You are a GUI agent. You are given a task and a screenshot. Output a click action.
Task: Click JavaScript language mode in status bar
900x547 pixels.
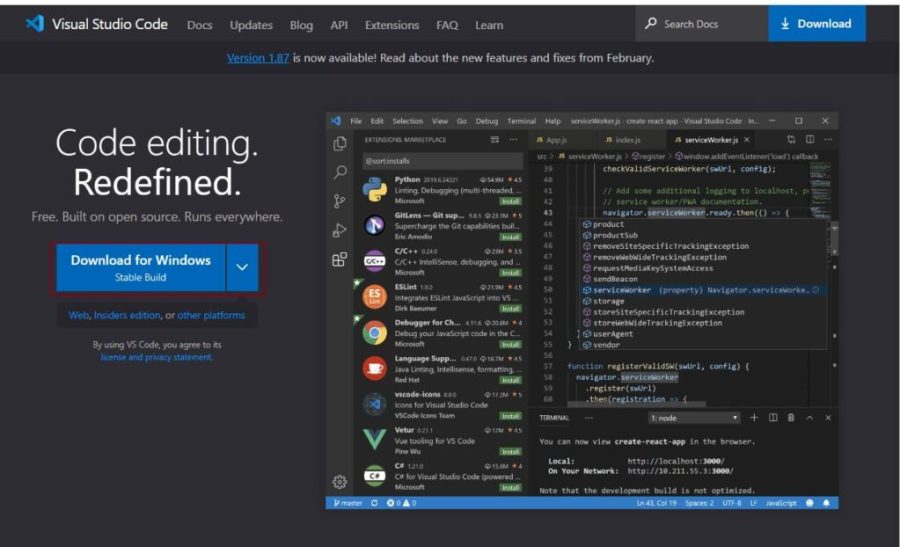[781, 503]
